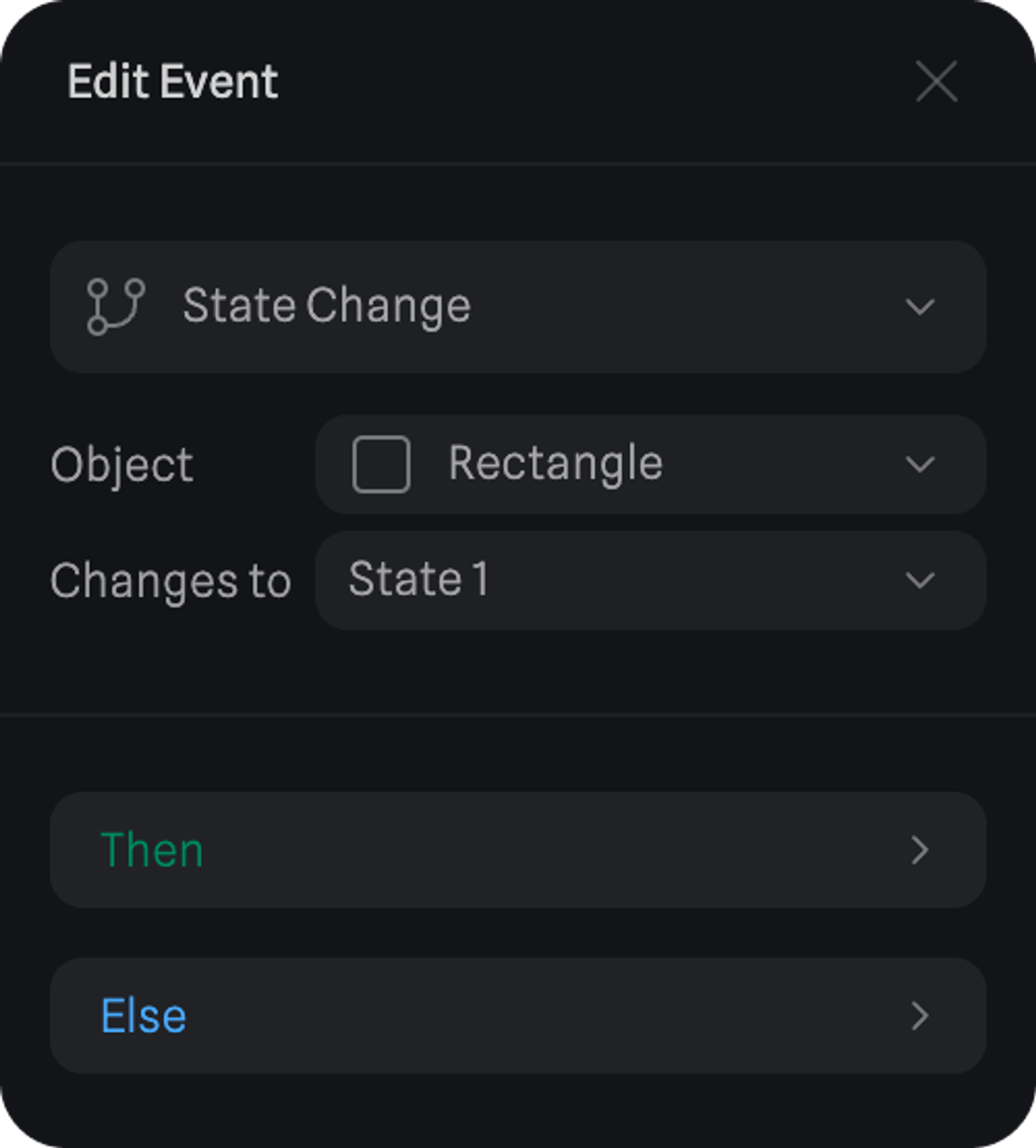Click the Rectangle shape icon
The image size is (1036, 1148).
click(x=381, y=465)
